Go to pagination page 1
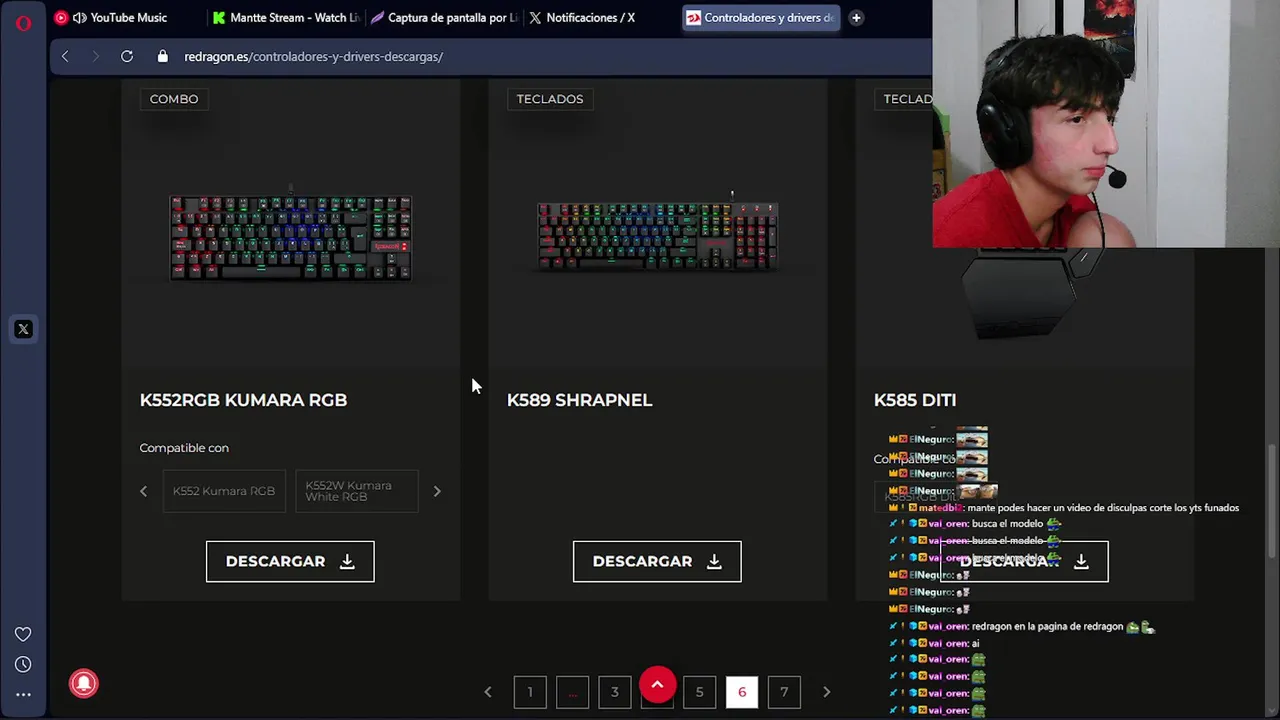Image resolution: width=1280 pixels, height=720 pixels. (x=530, y=692)
